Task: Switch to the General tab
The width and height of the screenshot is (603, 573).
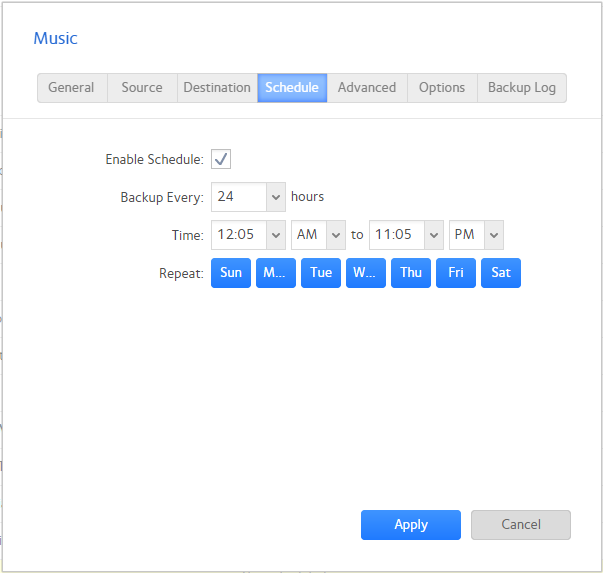Action: tap(72, 88)
